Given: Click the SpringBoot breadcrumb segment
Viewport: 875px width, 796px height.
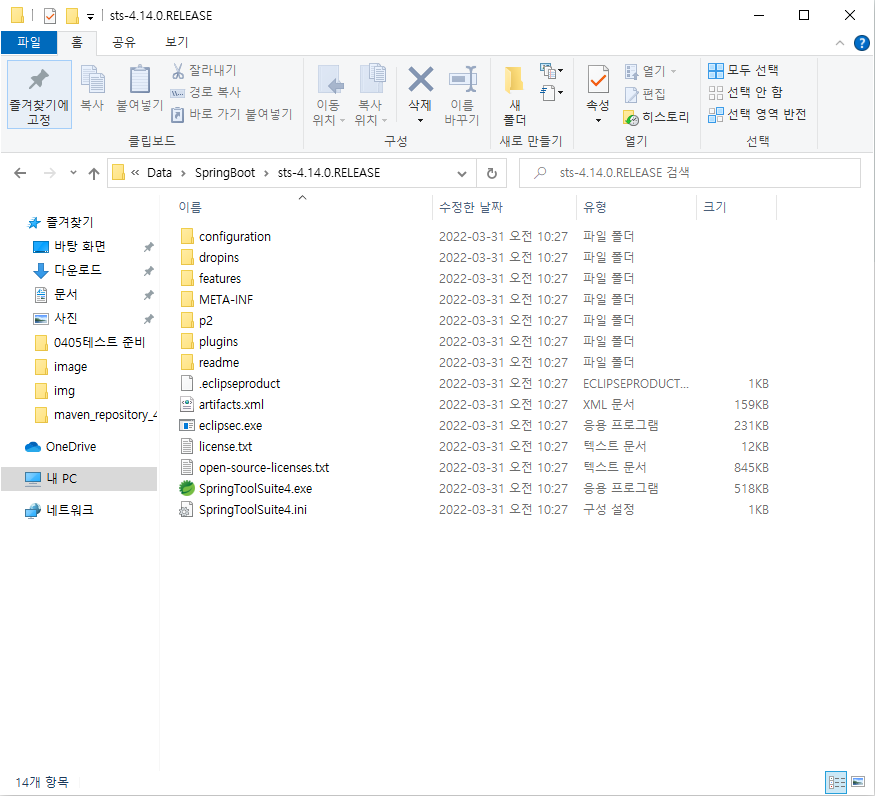Looking at the screenshot, I should (225, 173).
